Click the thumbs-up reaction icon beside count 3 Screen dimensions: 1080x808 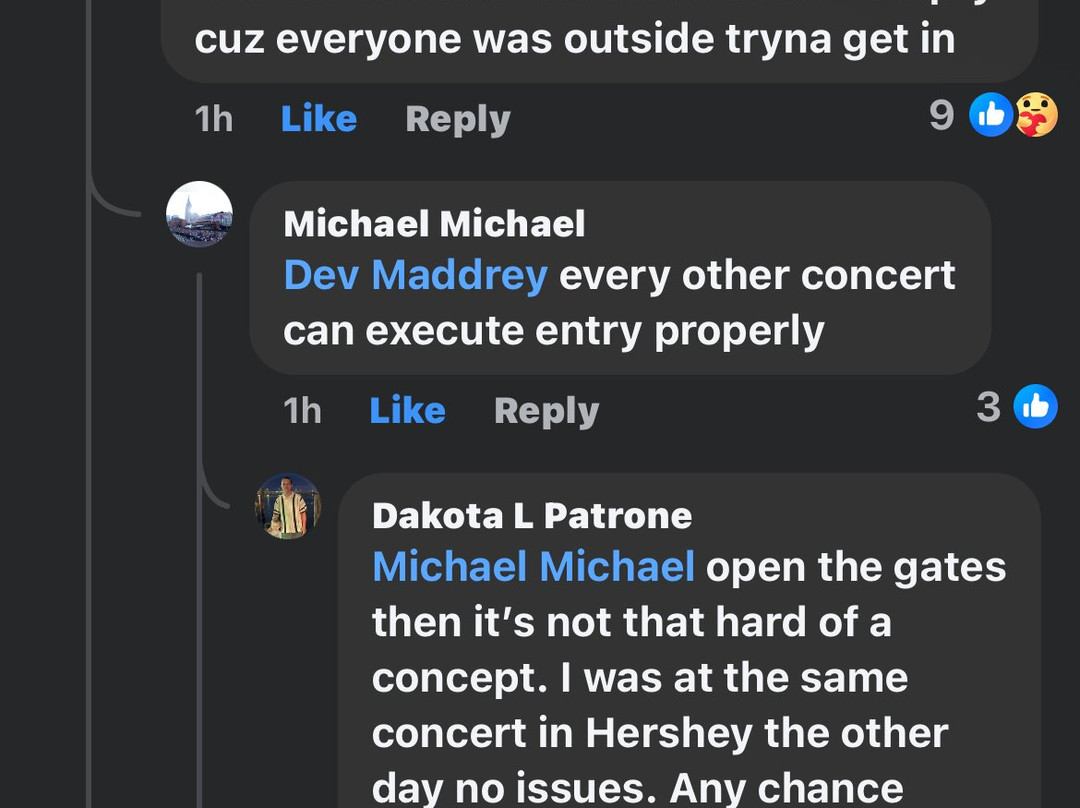point(1035,407)
